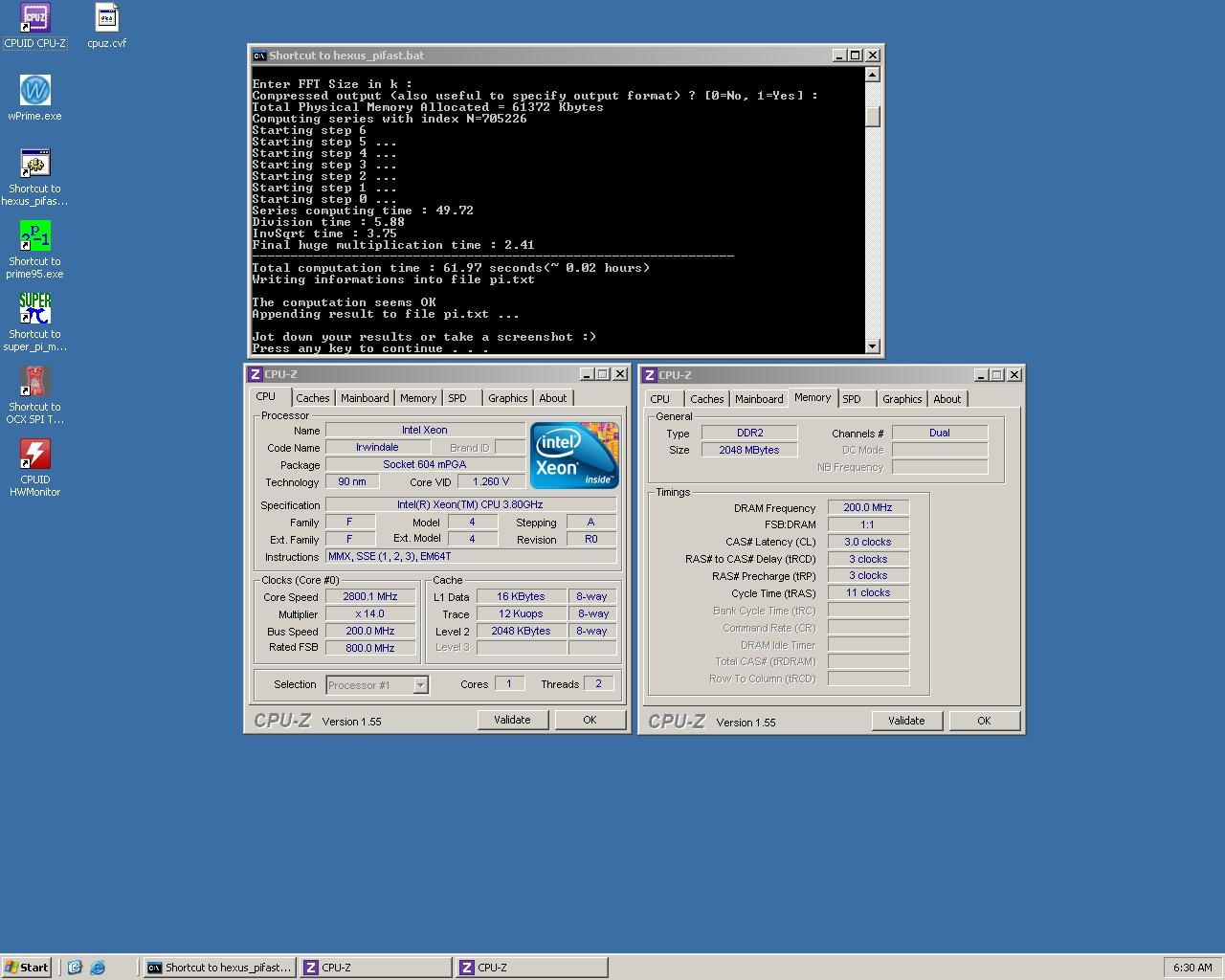This screenshot has width=1225, height=980.
Task: Click the total computation time line in console
Action: (x=451, y=268)
